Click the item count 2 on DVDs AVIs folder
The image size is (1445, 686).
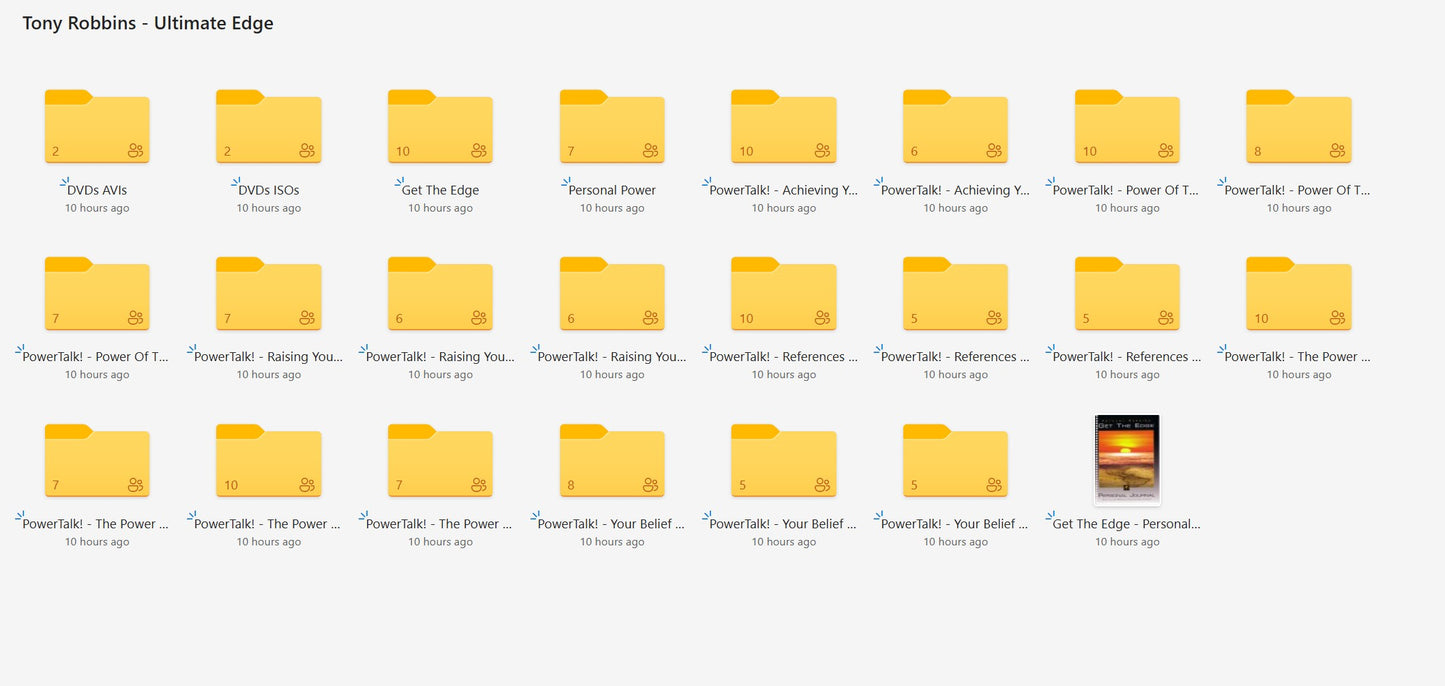coord(56,152)
